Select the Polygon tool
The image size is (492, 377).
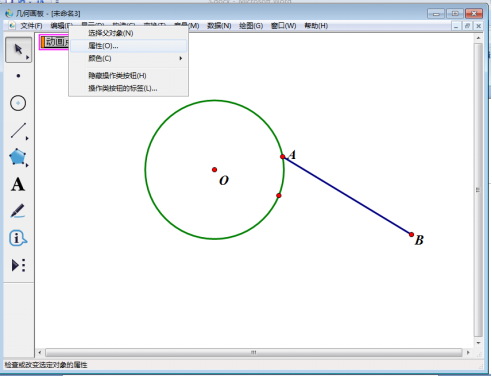pyautogui.click(x=18, y=157)
